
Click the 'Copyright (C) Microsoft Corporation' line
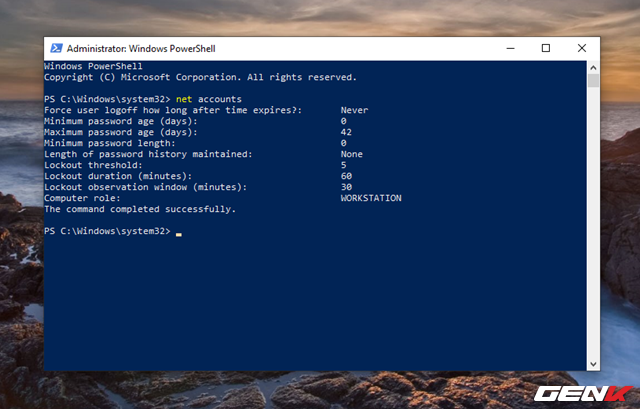[200, 77]
